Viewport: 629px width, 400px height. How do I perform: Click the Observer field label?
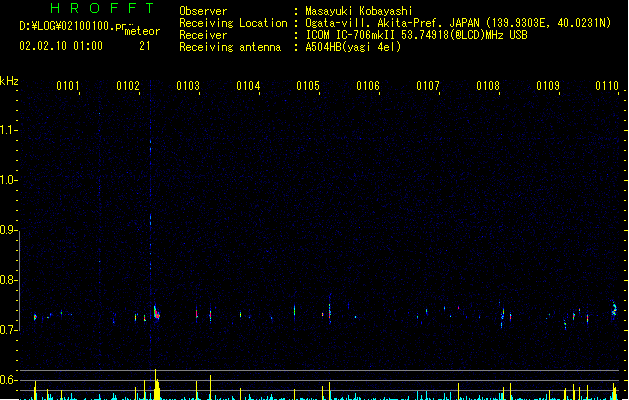point(203,11)
